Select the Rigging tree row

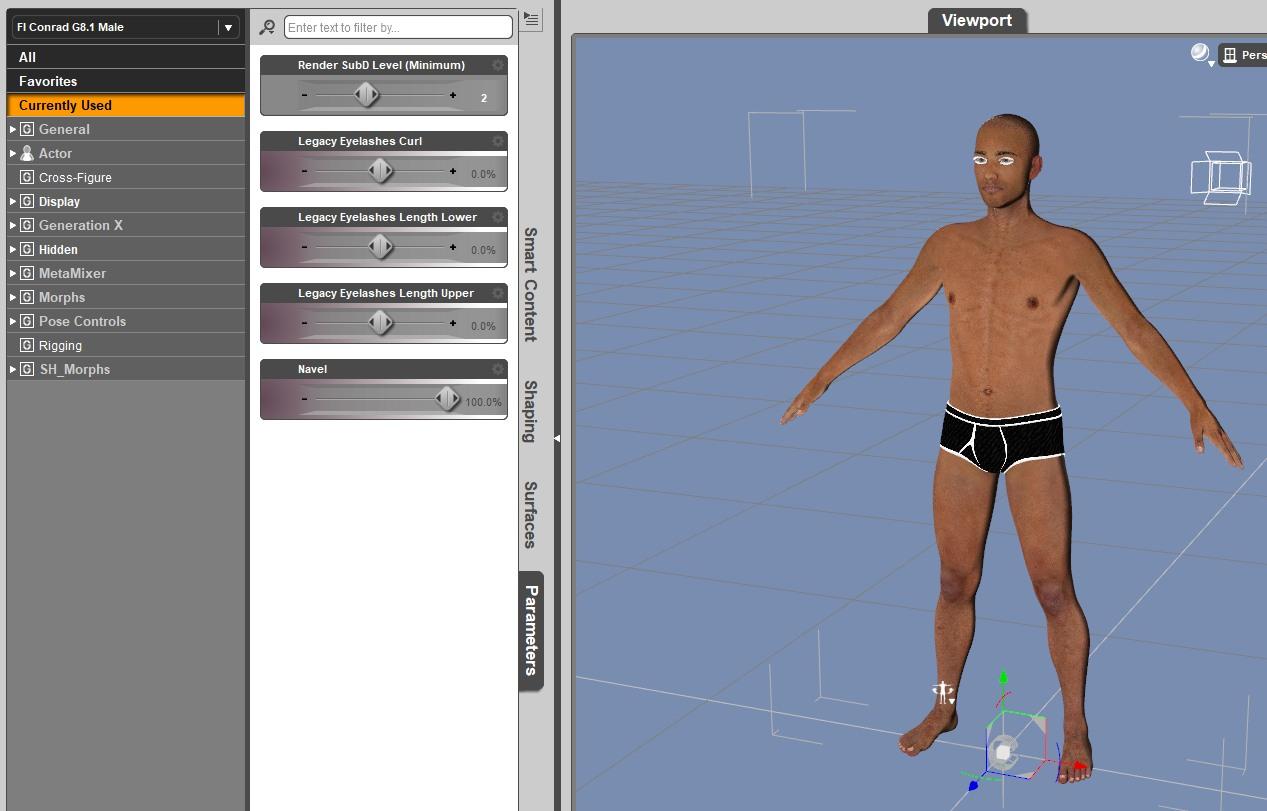tap(126, 345)
